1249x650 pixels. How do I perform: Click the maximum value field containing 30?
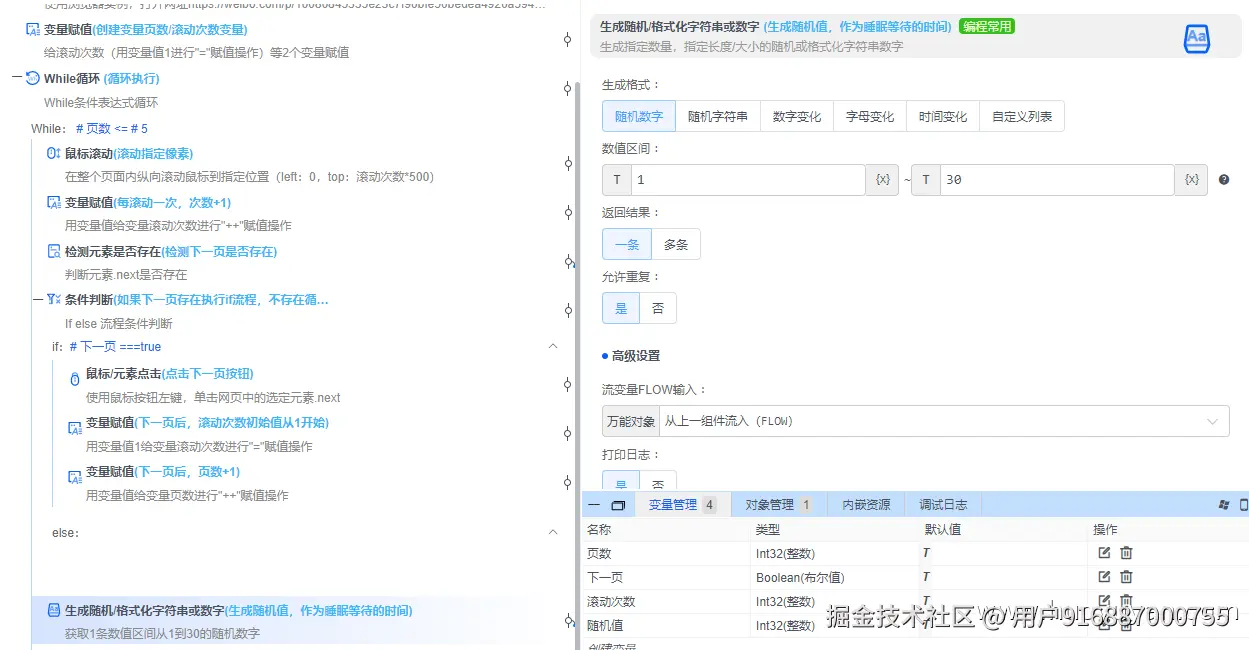[1056, 180]
